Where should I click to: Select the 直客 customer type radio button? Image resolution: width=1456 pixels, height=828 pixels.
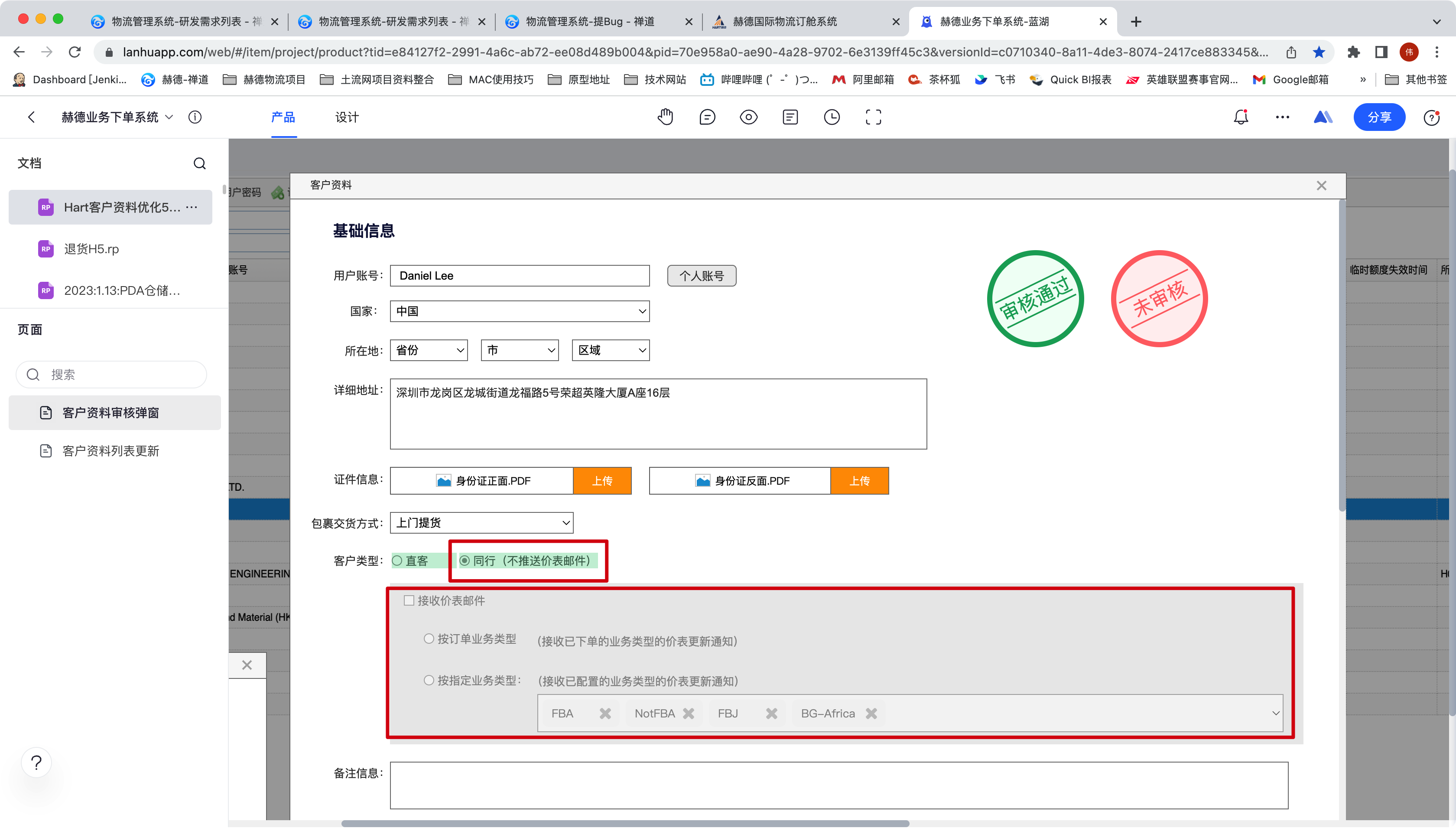point(396,560)
